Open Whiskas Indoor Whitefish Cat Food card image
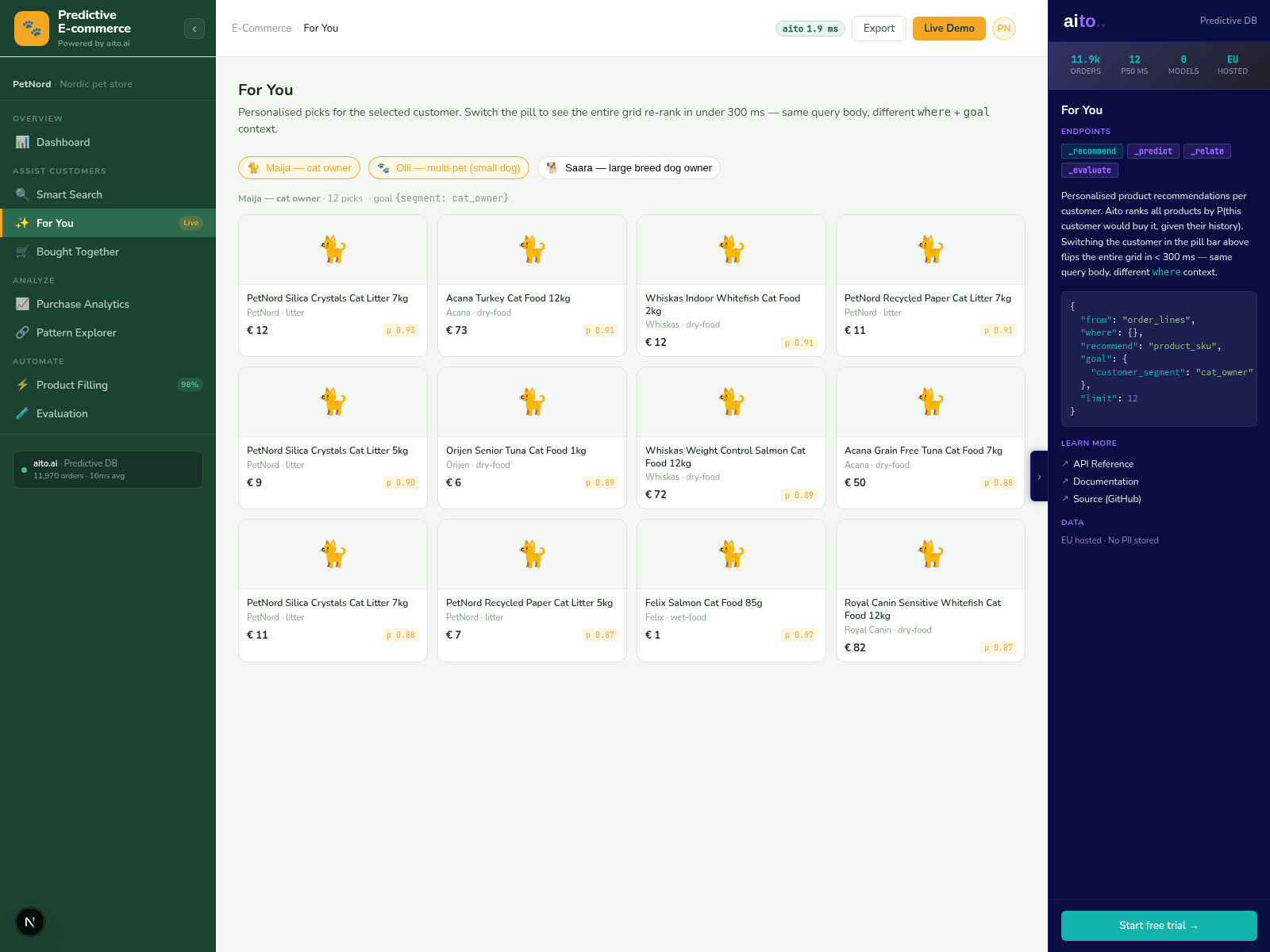Screen dimensions: 1270x952 point(731,250)
